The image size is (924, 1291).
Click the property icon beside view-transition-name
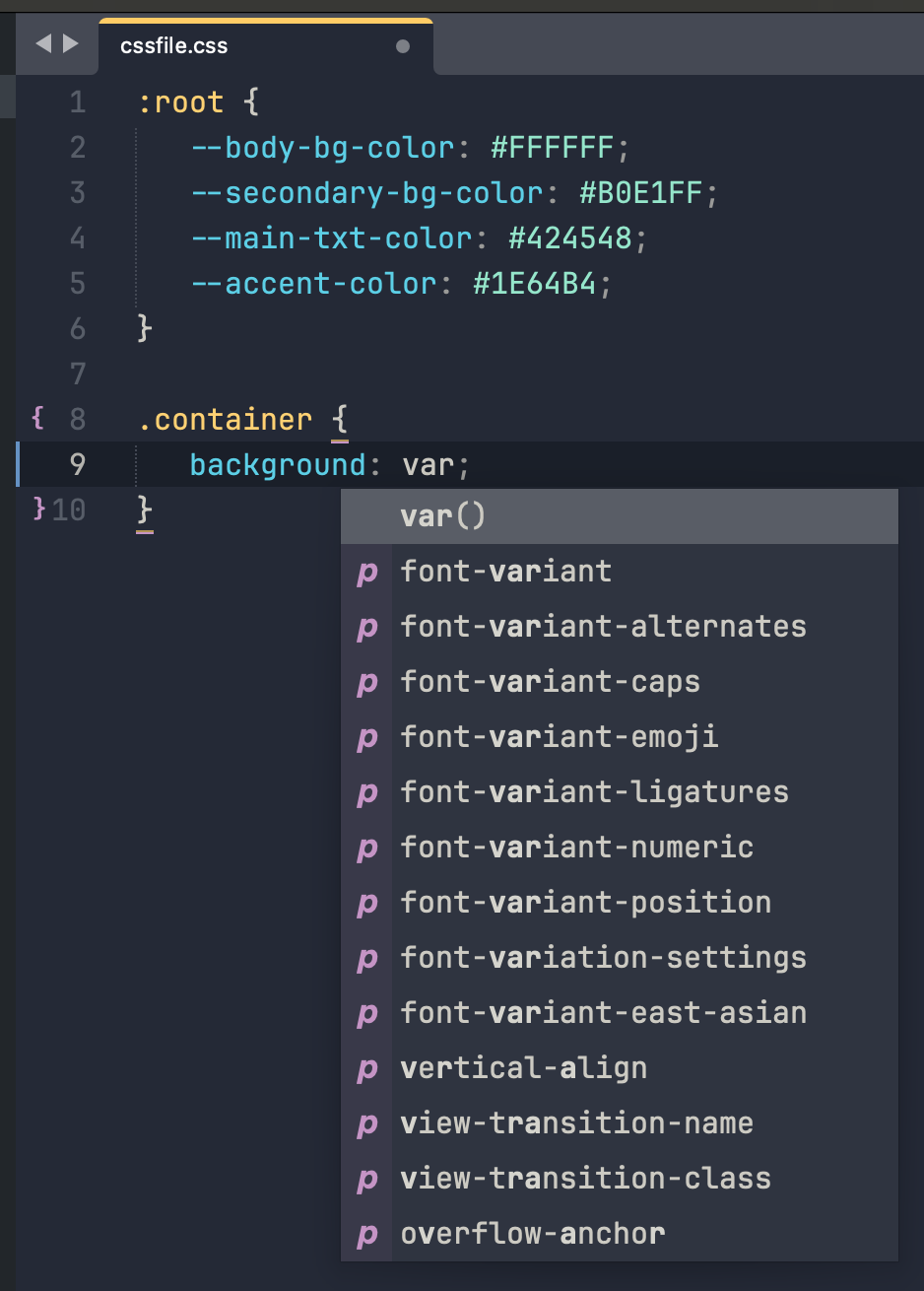click(367, 1124)
